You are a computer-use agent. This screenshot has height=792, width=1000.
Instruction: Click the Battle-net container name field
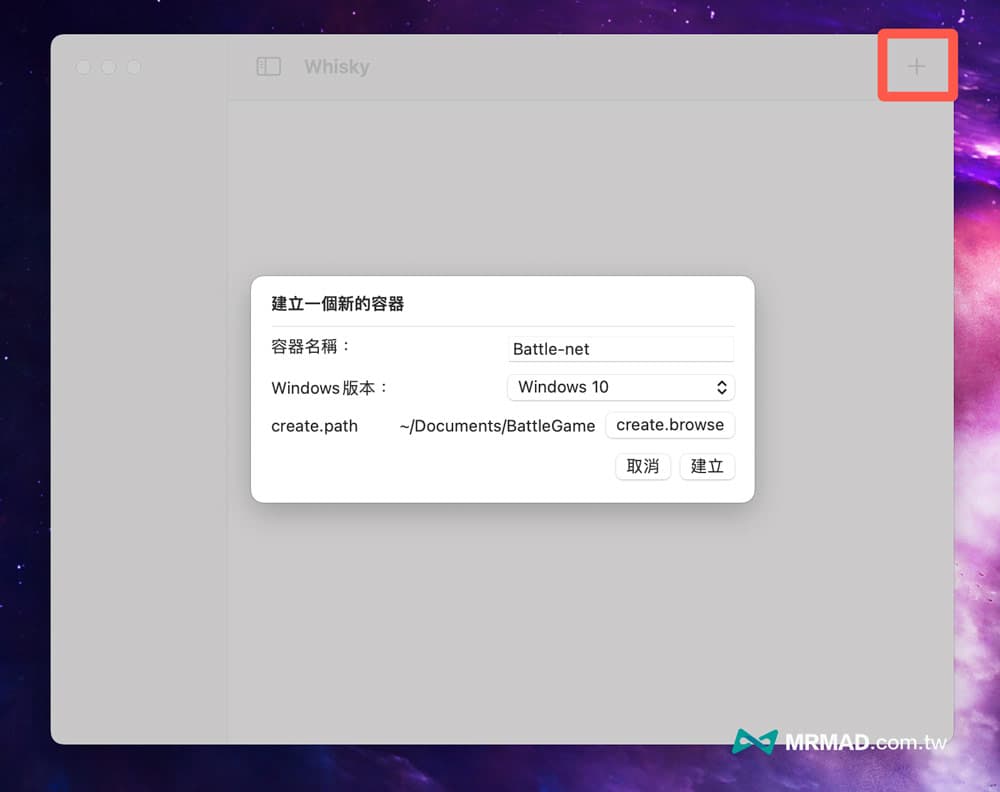(x=620, y=349)
